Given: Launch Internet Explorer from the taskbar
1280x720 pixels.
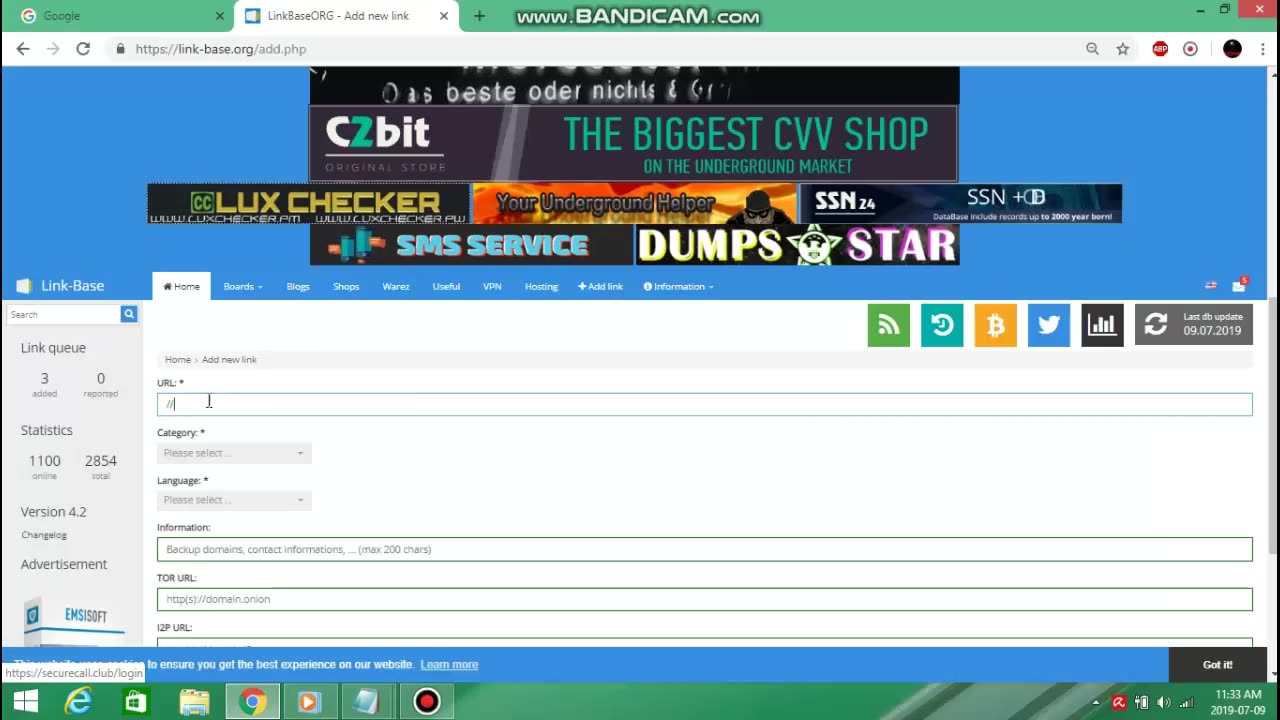Looking at the screenshot, I should (x=77, y=701).
